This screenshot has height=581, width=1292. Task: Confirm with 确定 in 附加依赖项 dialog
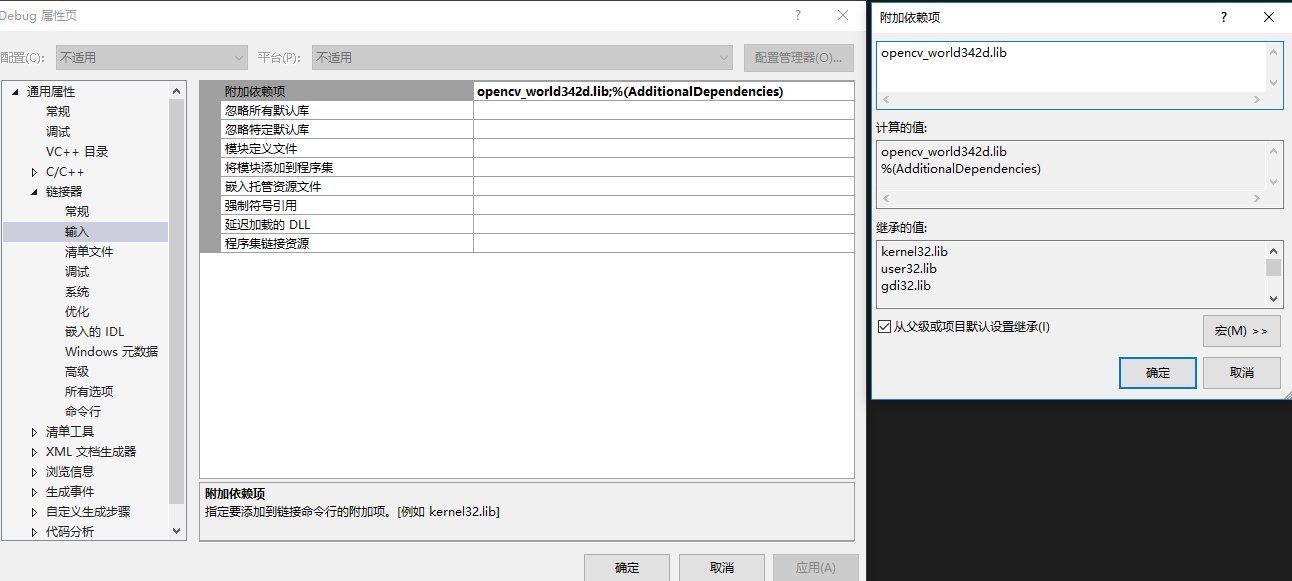click(1157, 373)
